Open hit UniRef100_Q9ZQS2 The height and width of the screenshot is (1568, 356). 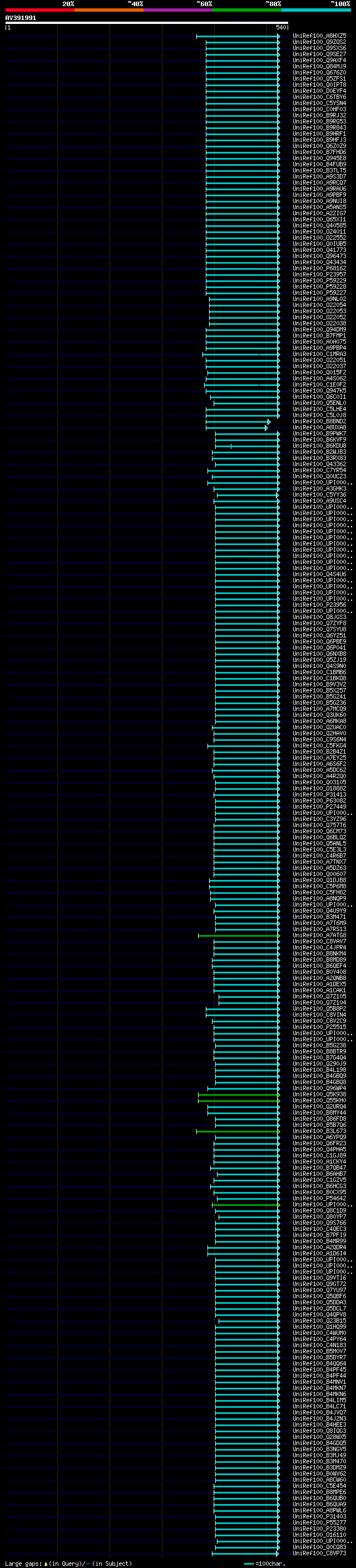(x=319, y=42)
